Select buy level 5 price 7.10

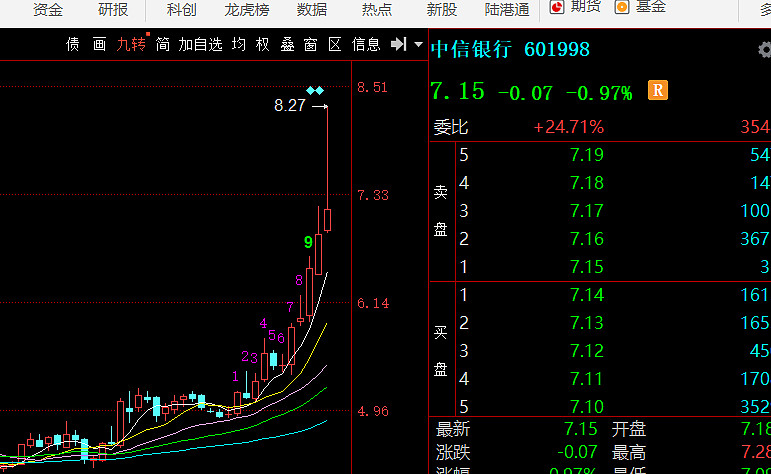coord(587,407)
